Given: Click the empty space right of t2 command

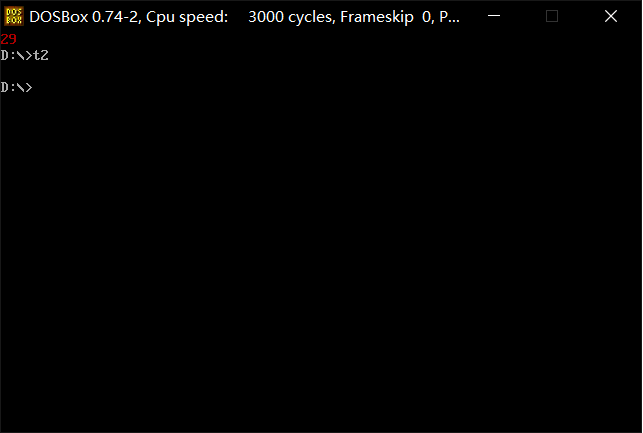Looking at the screenshot, I should (346, 55).
